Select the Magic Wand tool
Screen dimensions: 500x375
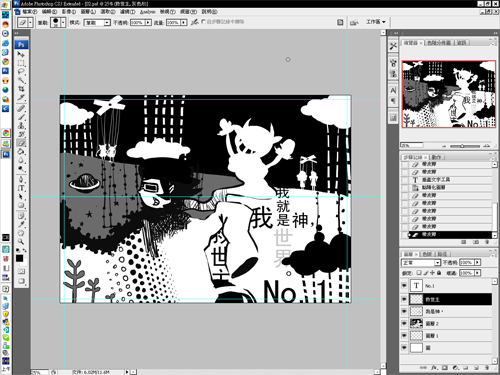coord(21,80)
